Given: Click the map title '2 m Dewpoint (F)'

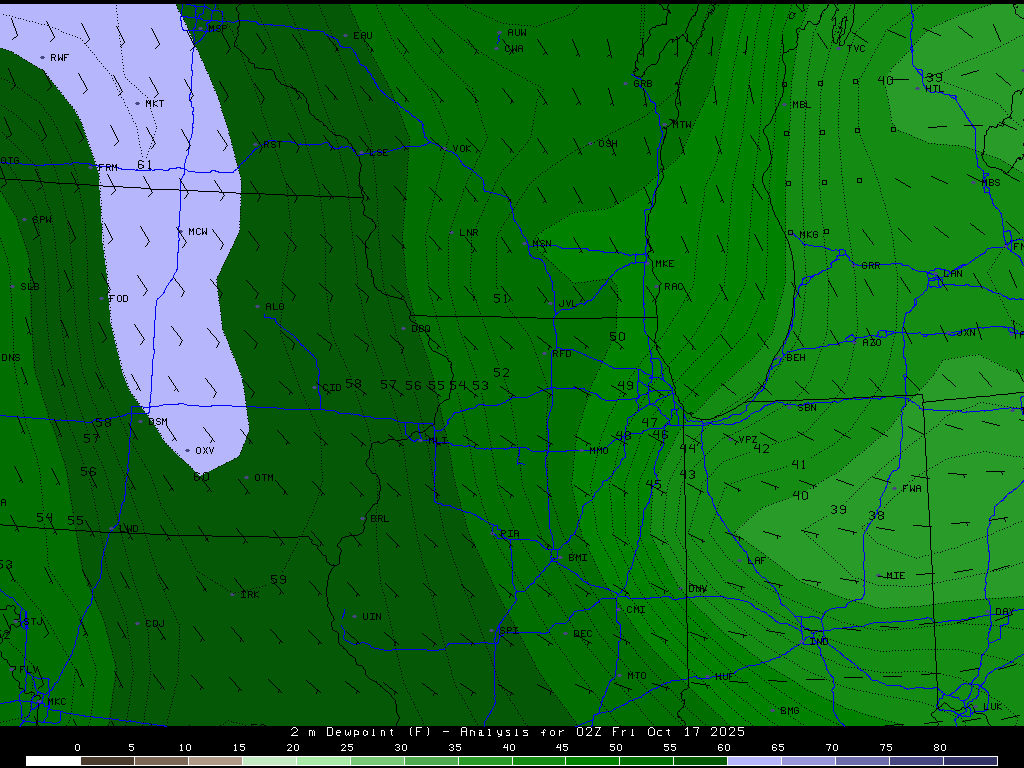Looking at the screenshot, I should pos(360,732).
